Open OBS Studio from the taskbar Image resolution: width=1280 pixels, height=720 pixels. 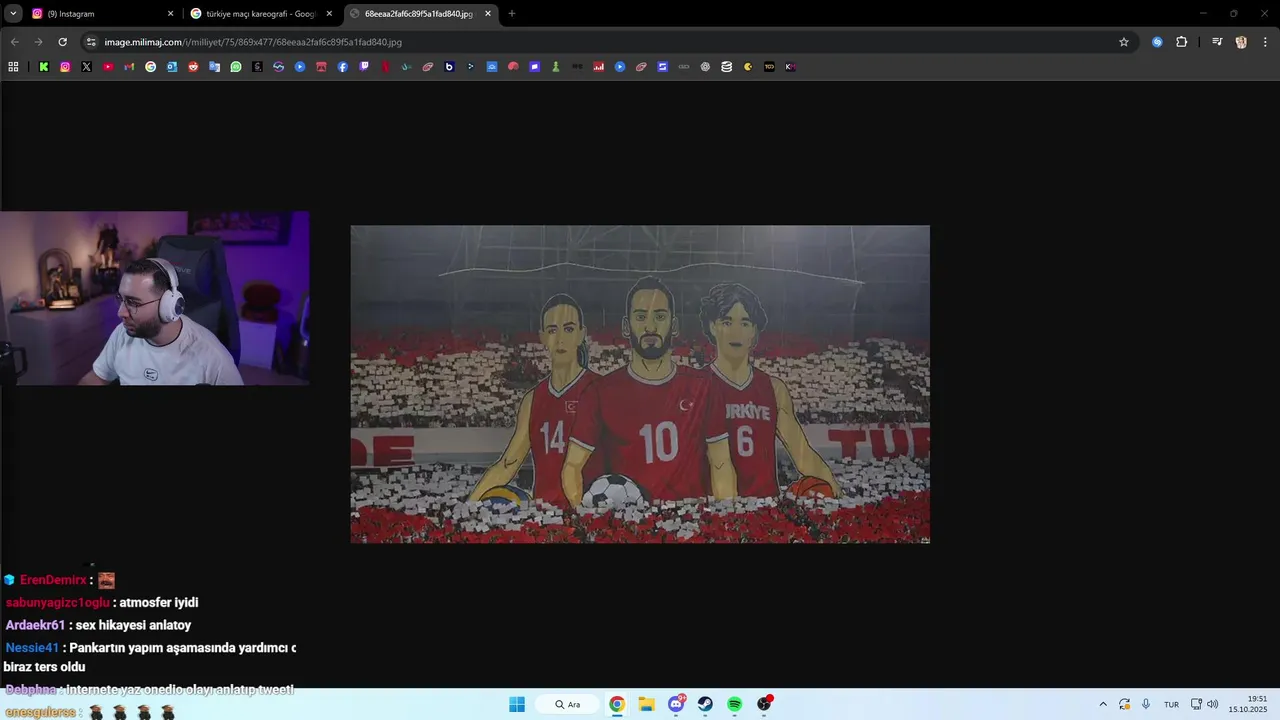pos(764,704)
